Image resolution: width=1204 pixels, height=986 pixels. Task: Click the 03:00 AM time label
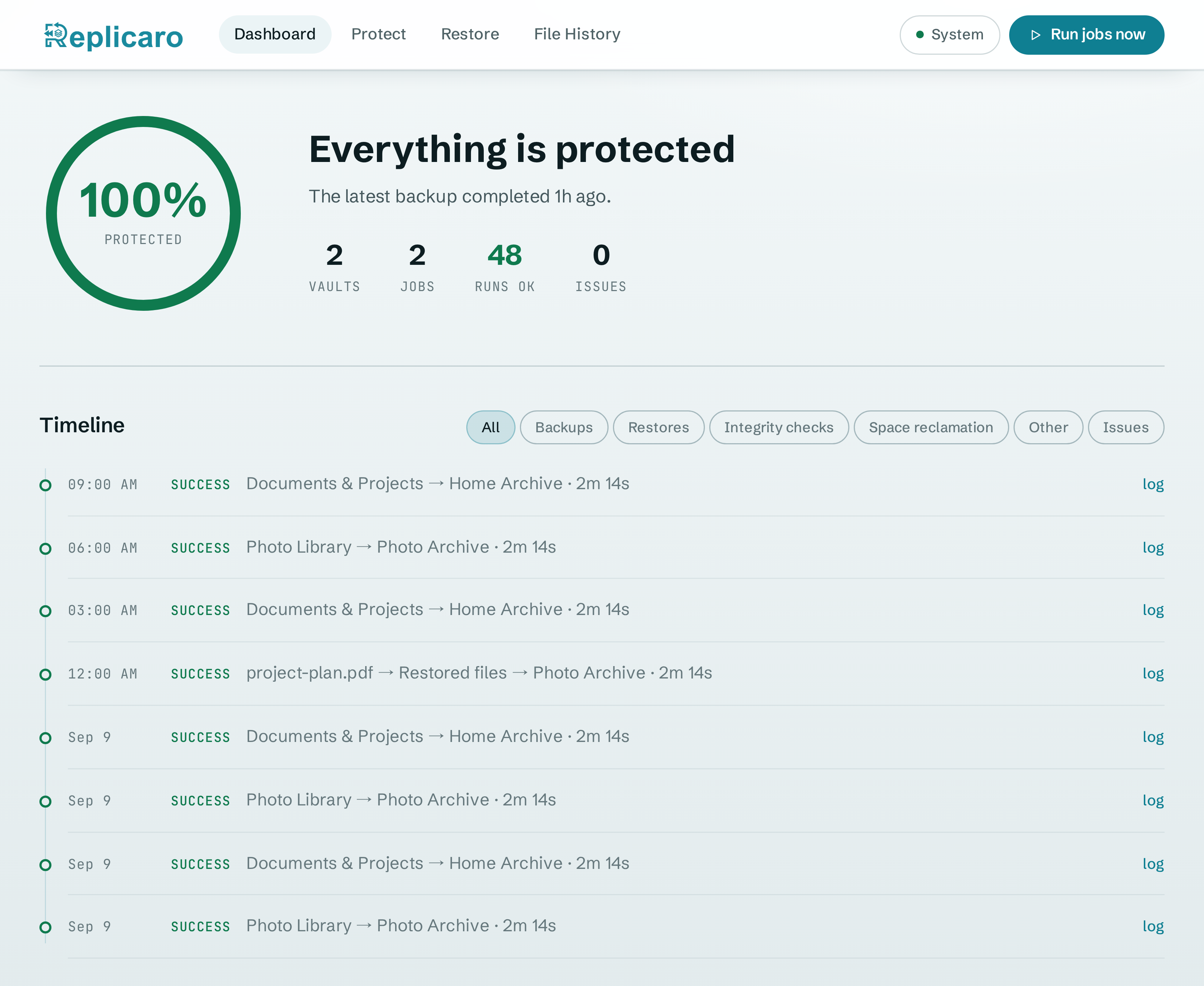103,611
